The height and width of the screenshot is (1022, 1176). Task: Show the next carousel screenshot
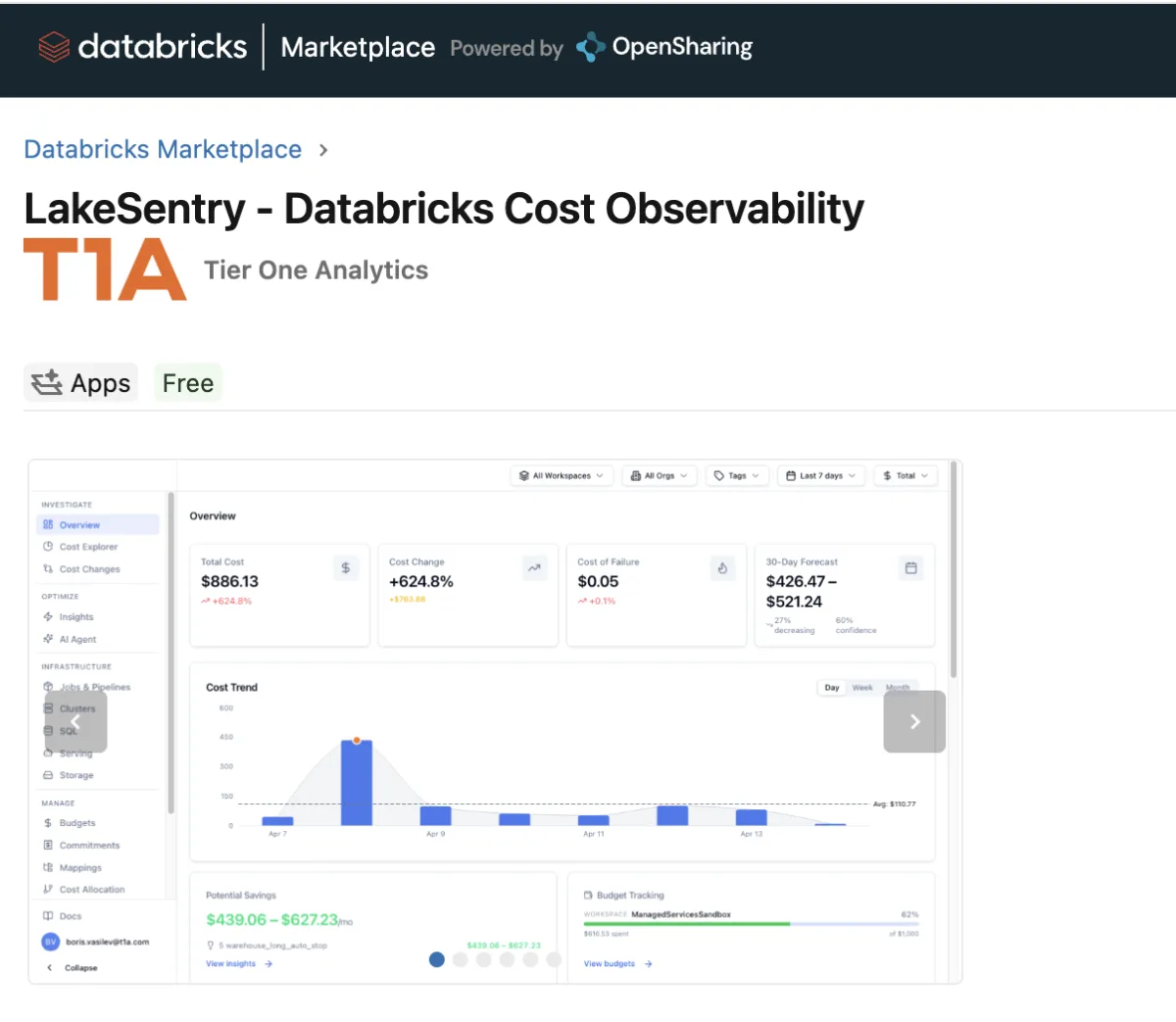coord(914,721)
